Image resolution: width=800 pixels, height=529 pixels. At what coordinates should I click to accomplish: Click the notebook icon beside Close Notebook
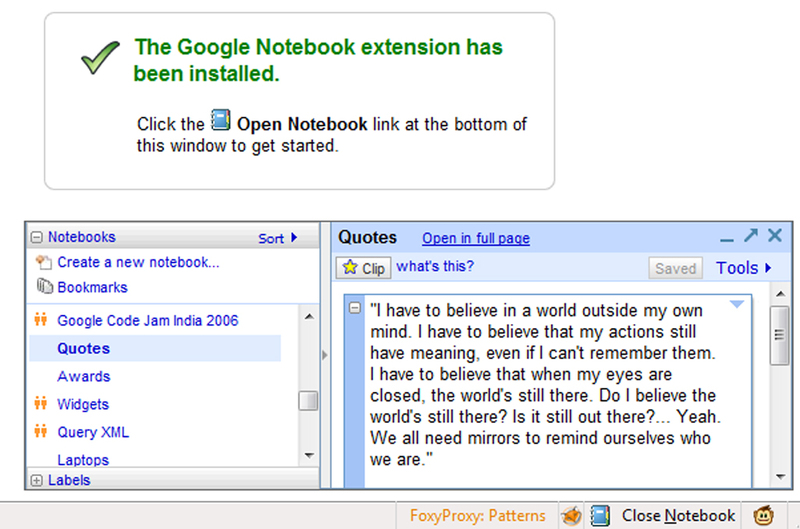point(601,516)
